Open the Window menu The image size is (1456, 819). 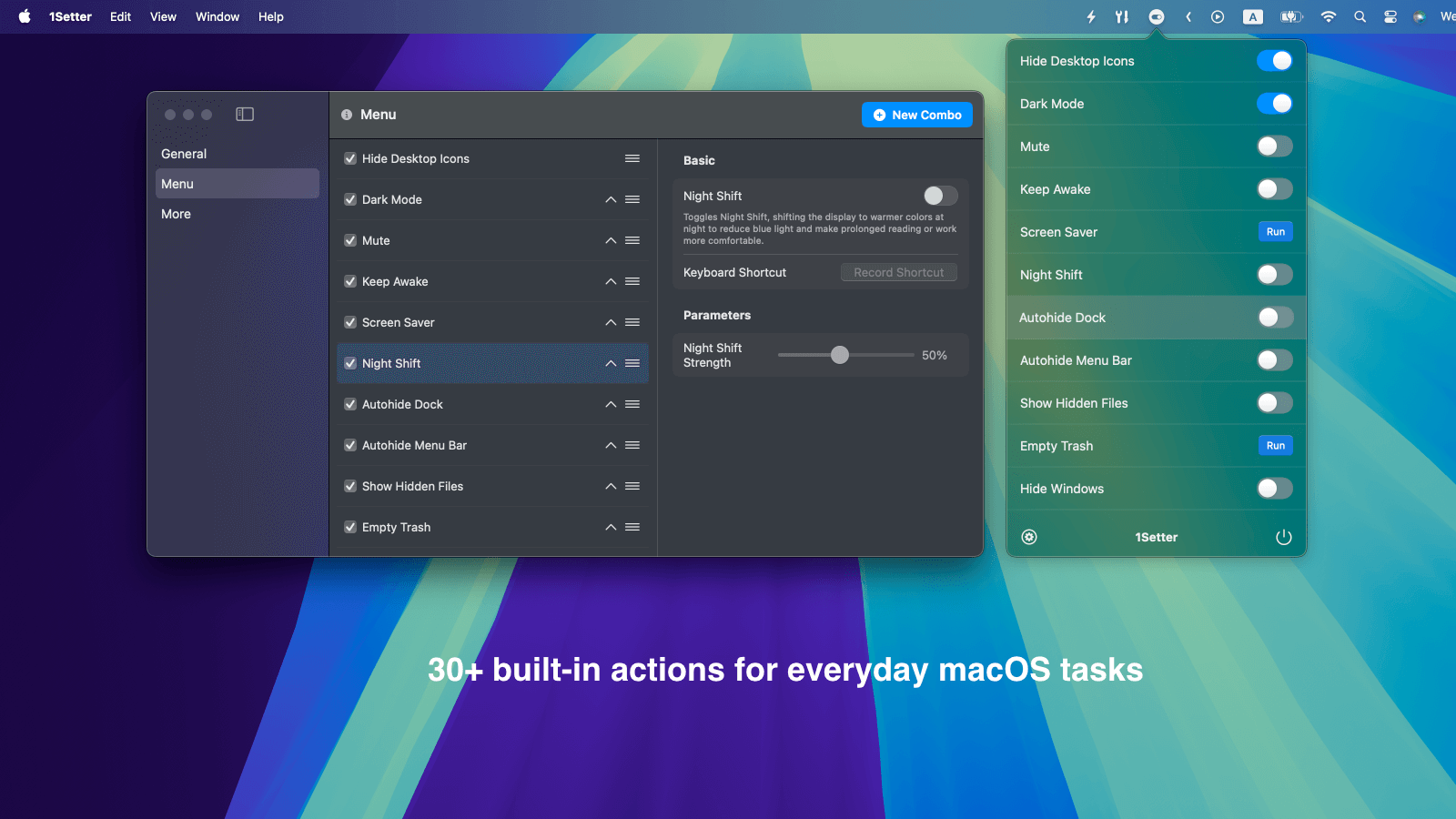click(x=217, y=16)
